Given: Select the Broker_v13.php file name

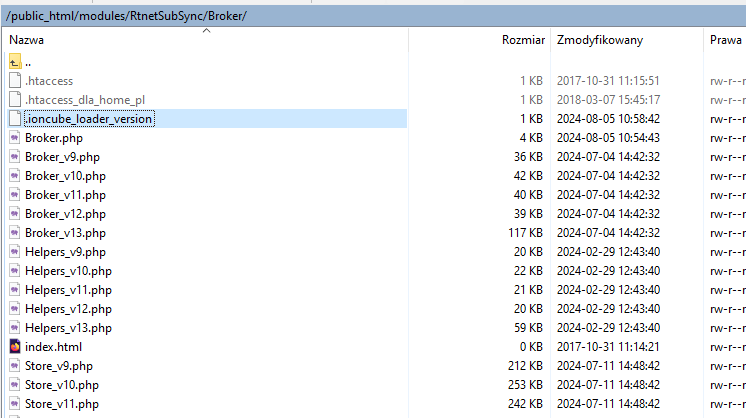Looking at the screenshot, I should coord(65,233).
